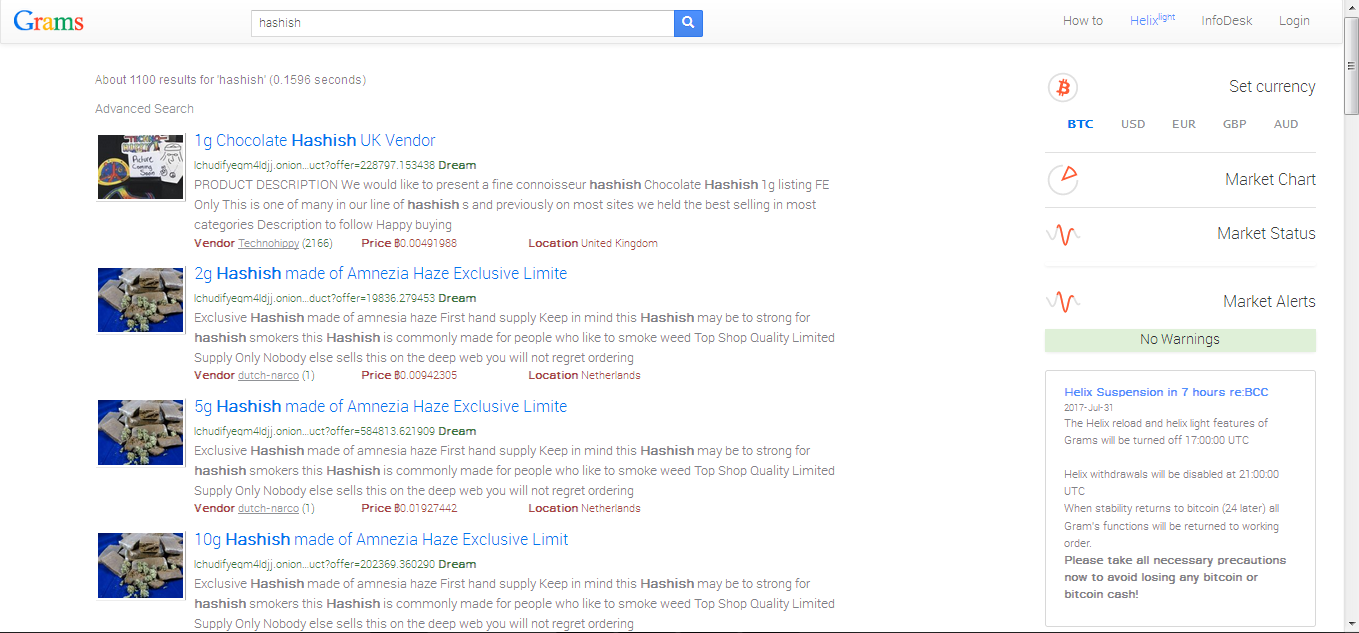Click the green 'No Warnings' bar
Screen dimensions: 1359x633
(x=1180, y=340)
